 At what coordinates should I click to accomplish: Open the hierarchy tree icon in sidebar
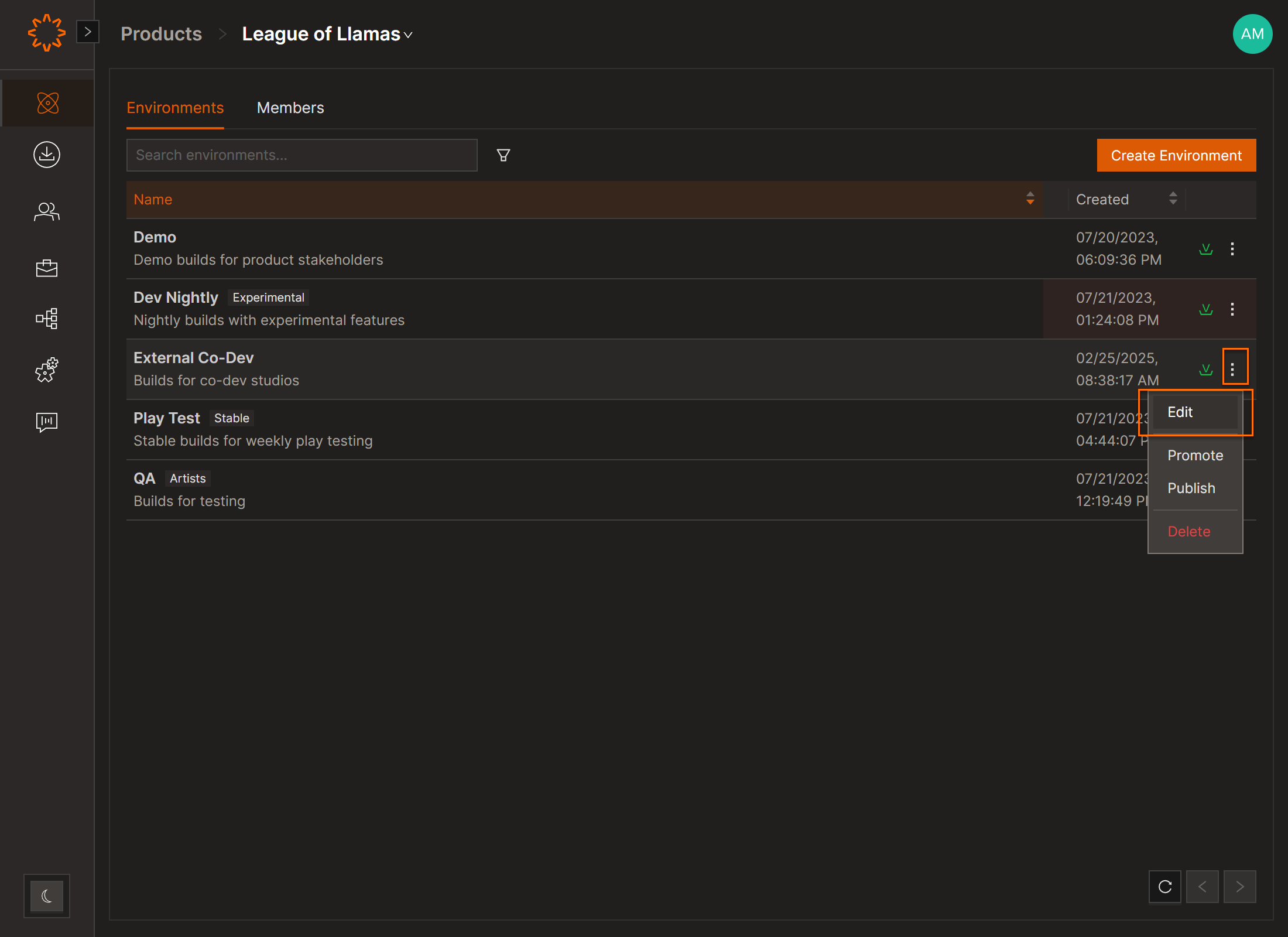(47, 319)
